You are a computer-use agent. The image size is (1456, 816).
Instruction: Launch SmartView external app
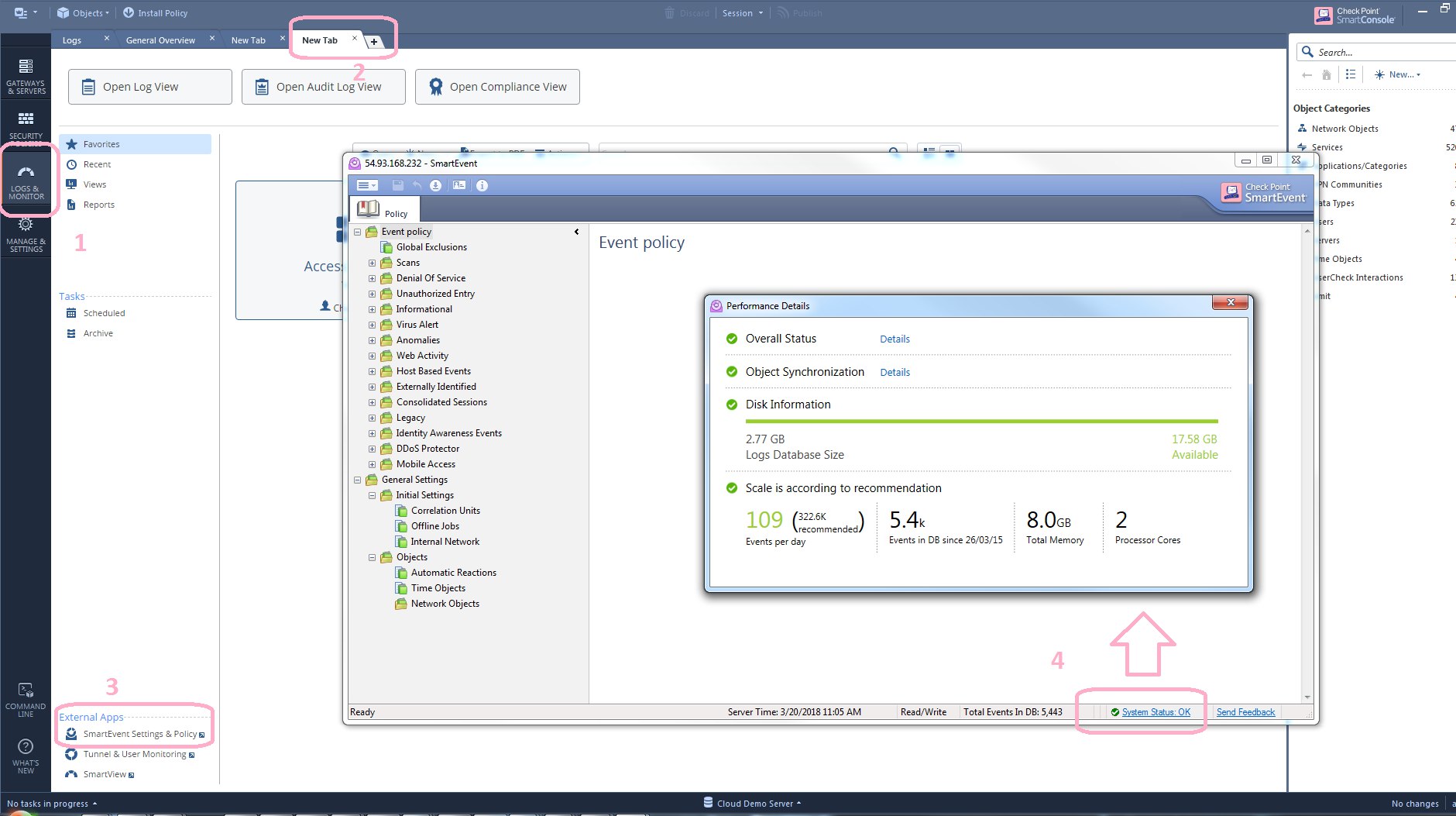coord(99,774)
